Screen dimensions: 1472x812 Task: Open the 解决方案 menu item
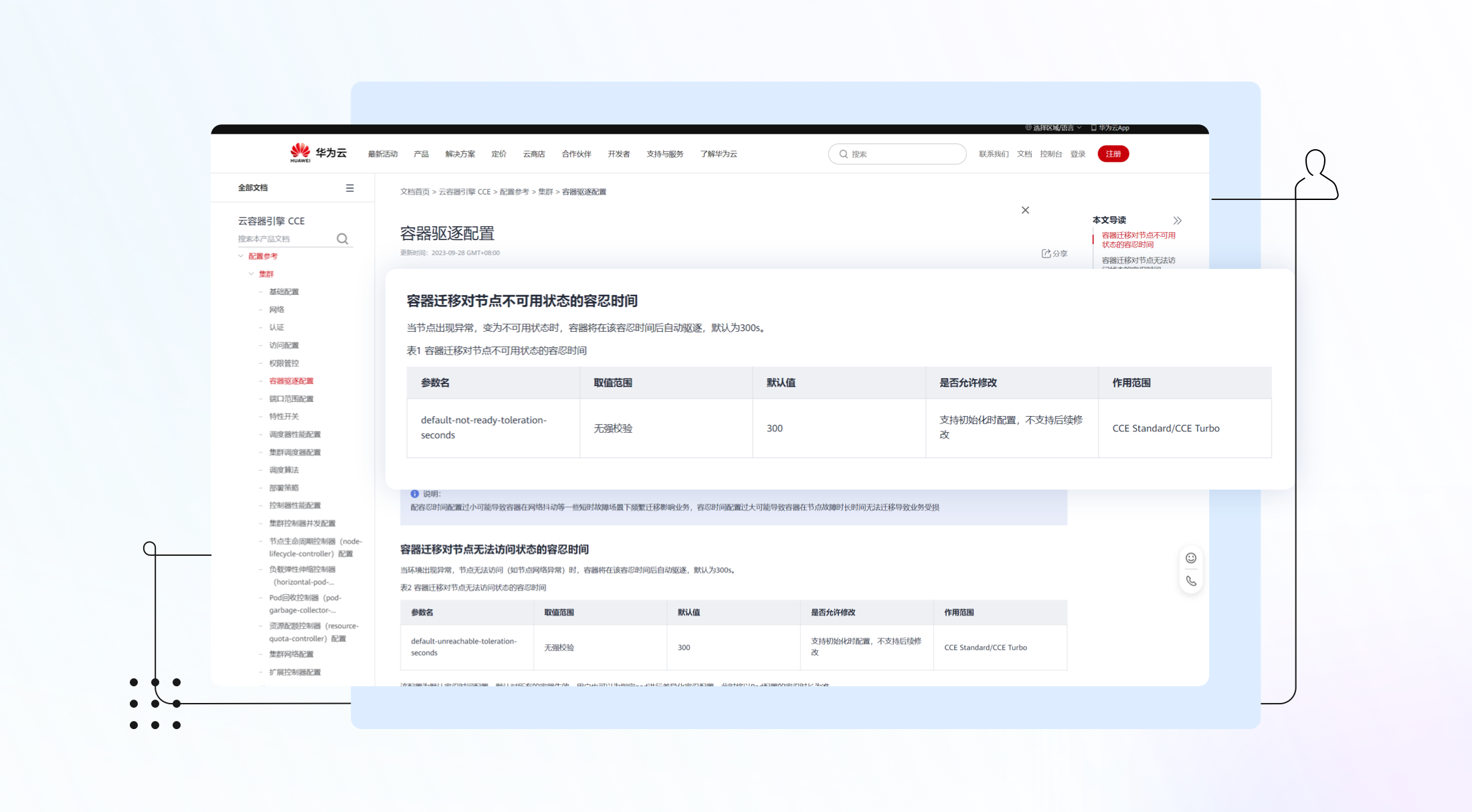coord(460,154)
